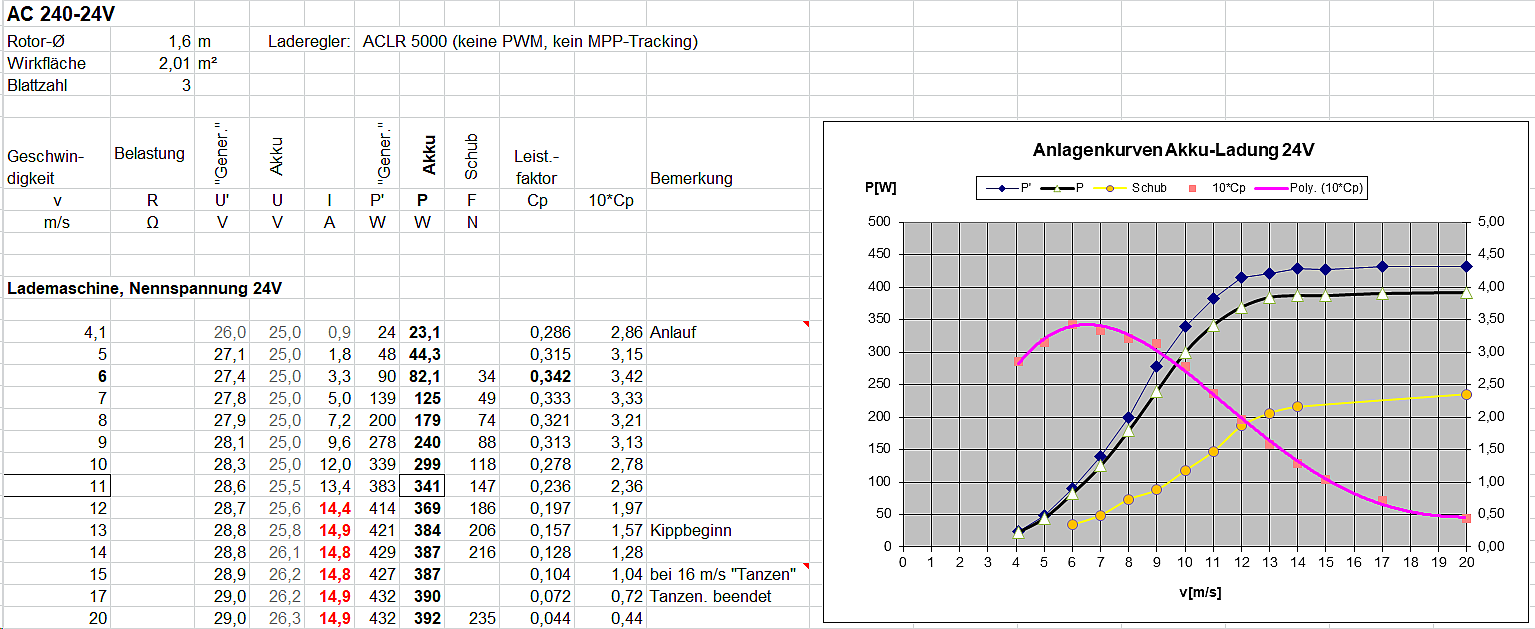Click the bold P legend entry
1535x629 pixels.
pyautogui.click(x=1069, y=187)
